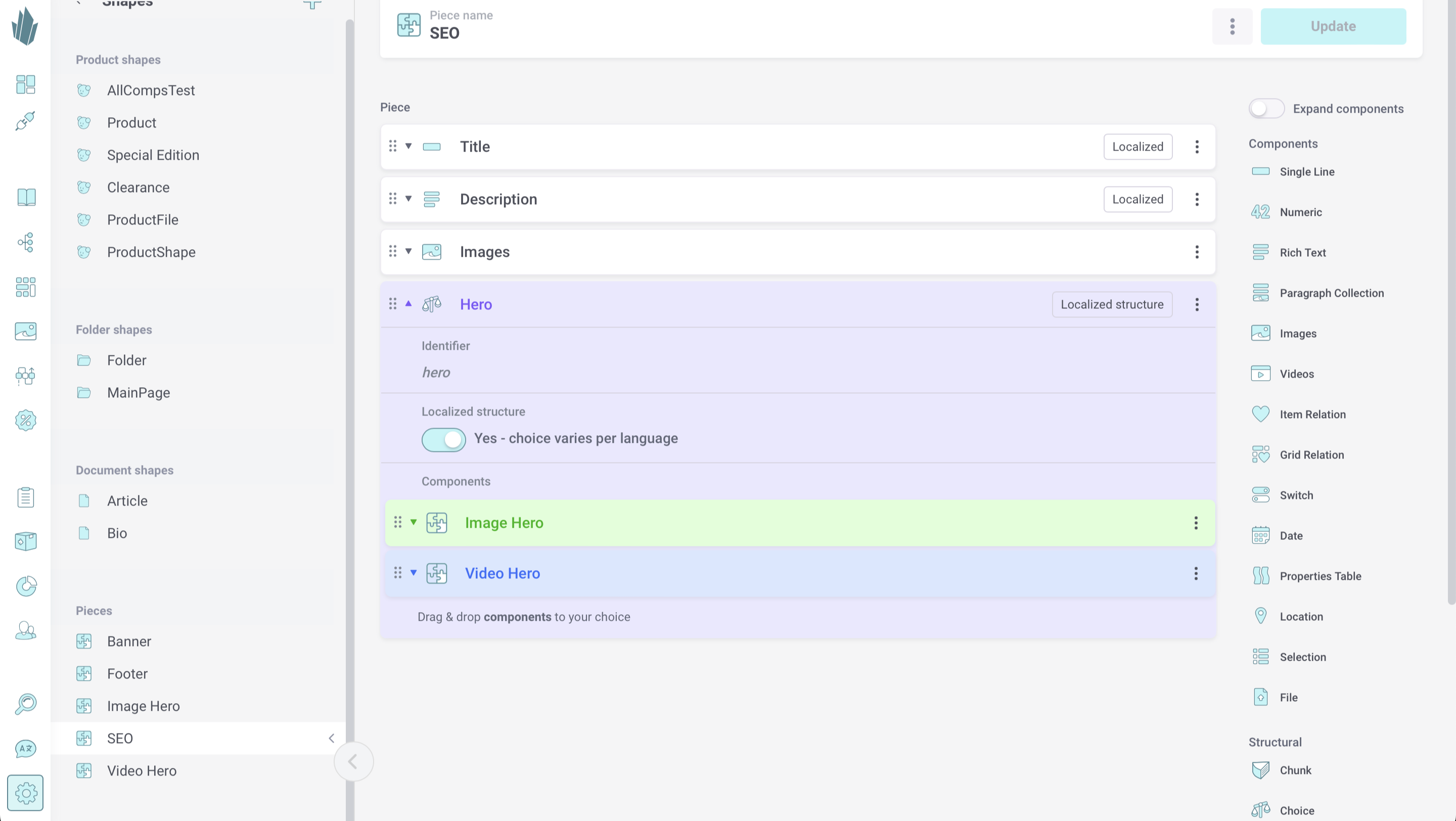Expand the Hero component section
Viewport: 1456px width, 821px height.
point(409,304)
